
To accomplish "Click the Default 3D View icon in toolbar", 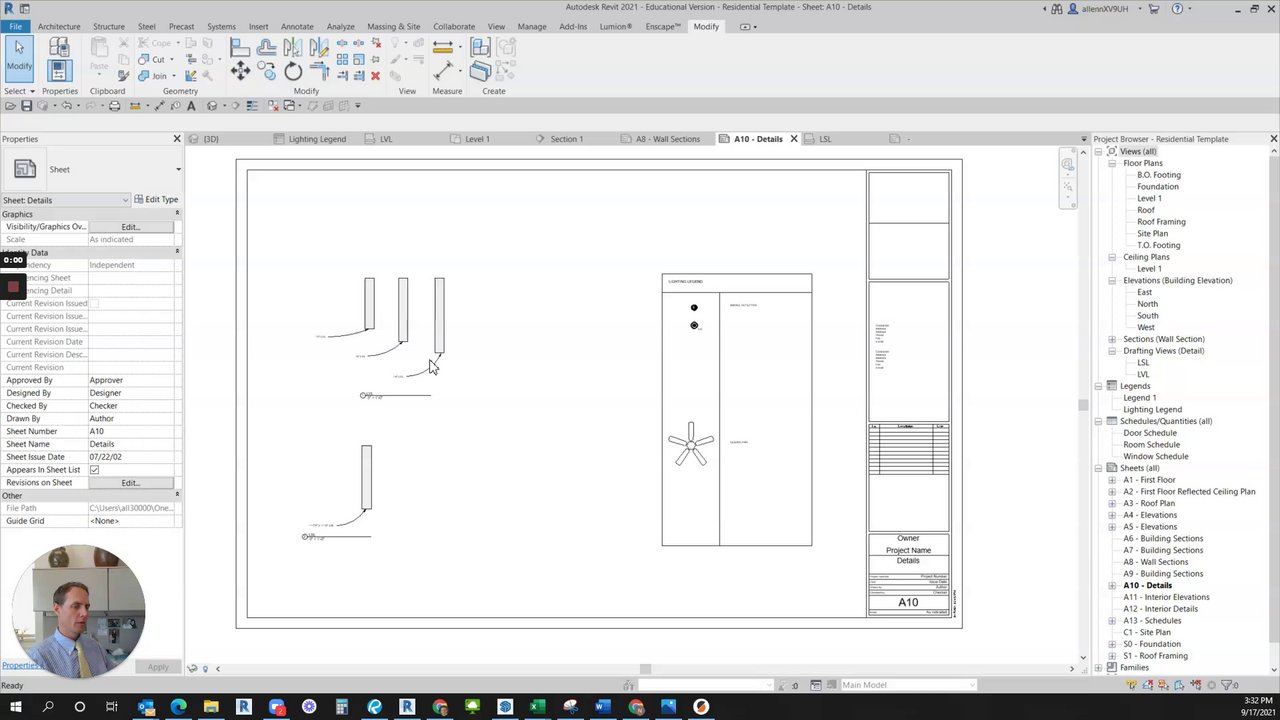I will pos(211,105).
